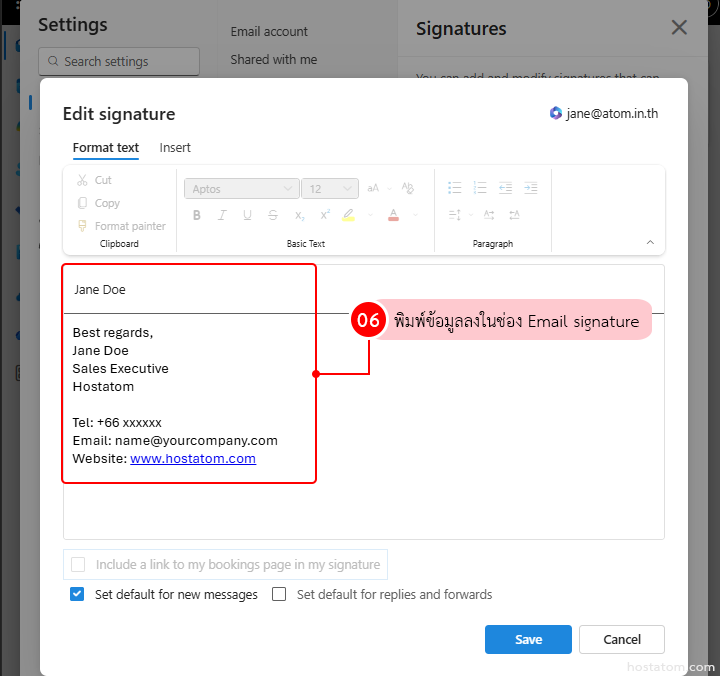Open the www.hostatom.com link
The image size is (720, 676).
[193, 459]
